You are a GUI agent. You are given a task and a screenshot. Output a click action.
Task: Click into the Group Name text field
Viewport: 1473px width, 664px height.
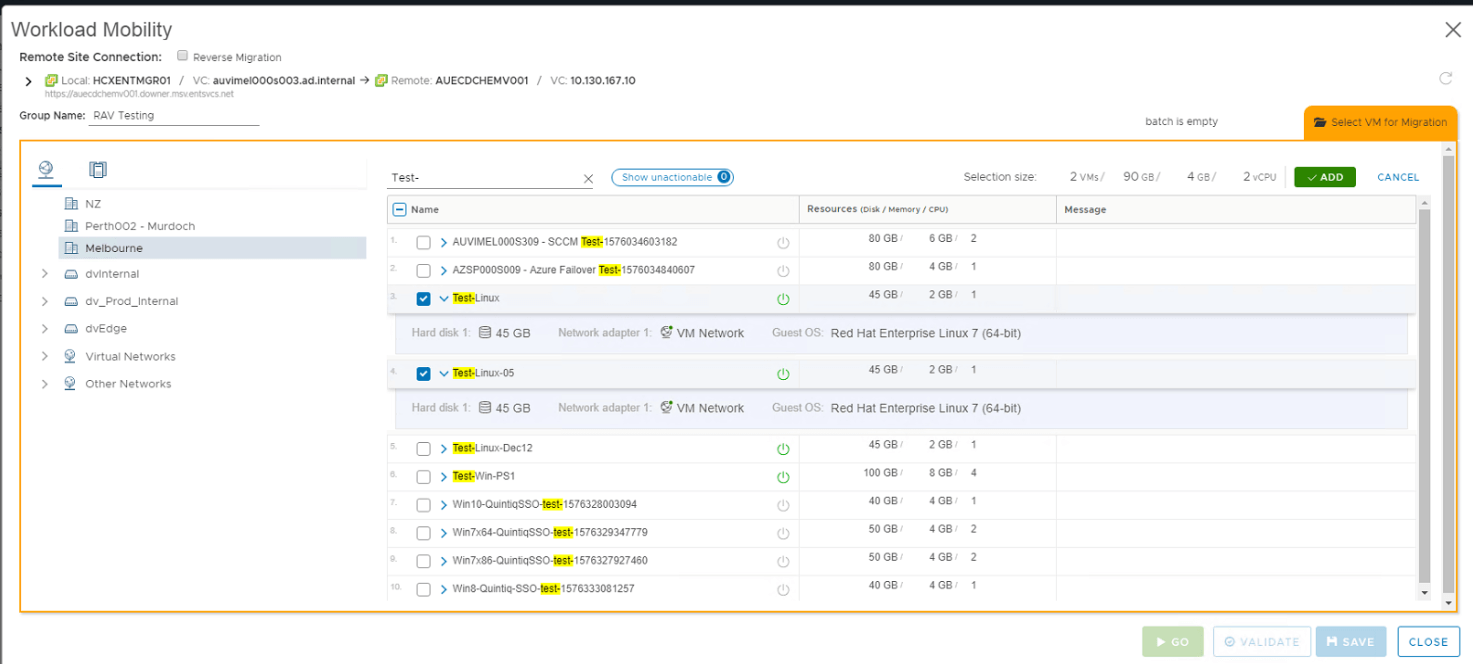click(173, 116)
